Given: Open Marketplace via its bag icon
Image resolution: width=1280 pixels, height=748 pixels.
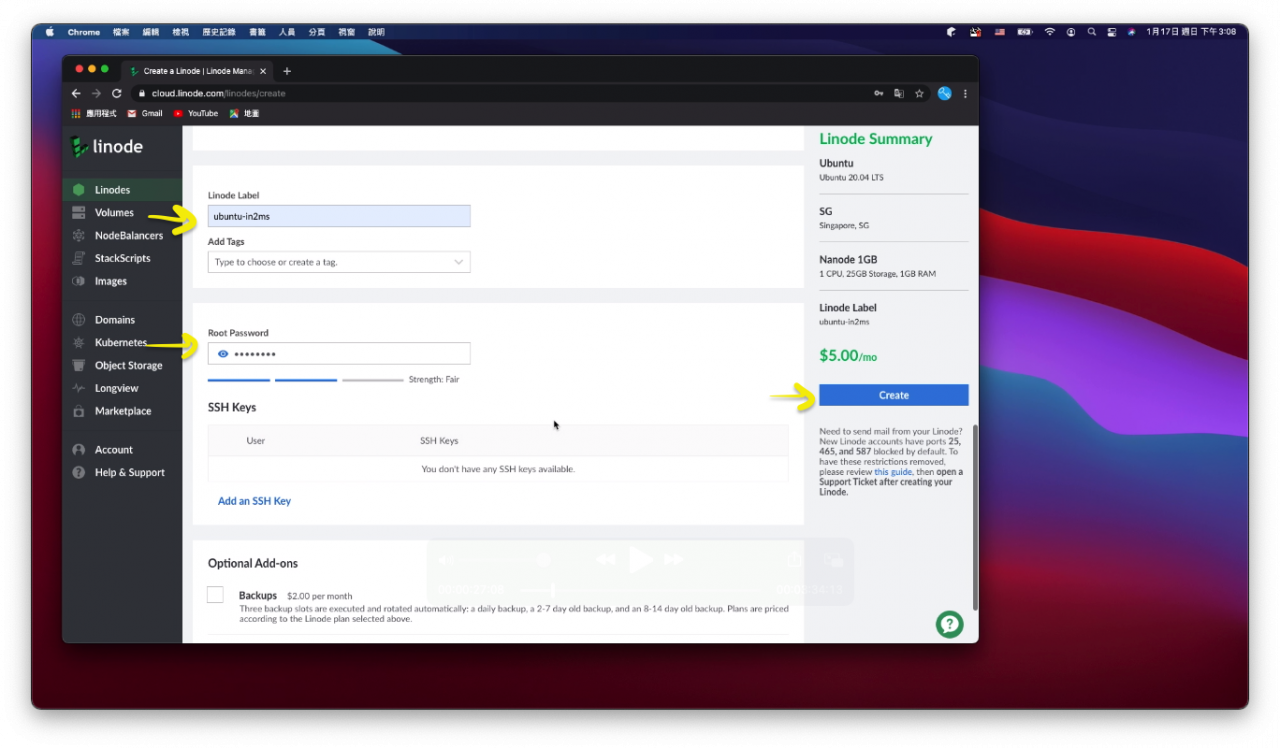Looking at the screenshot, I should coord(78,411).
